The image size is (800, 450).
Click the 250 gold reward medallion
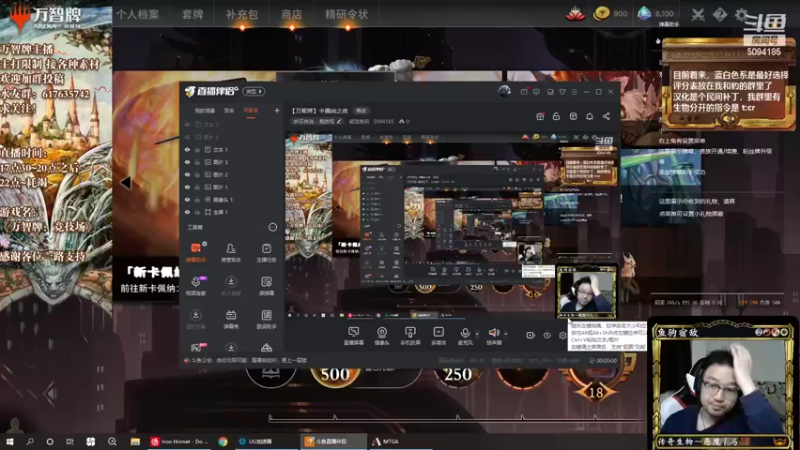pyautogui.click(x=458, y=374)
